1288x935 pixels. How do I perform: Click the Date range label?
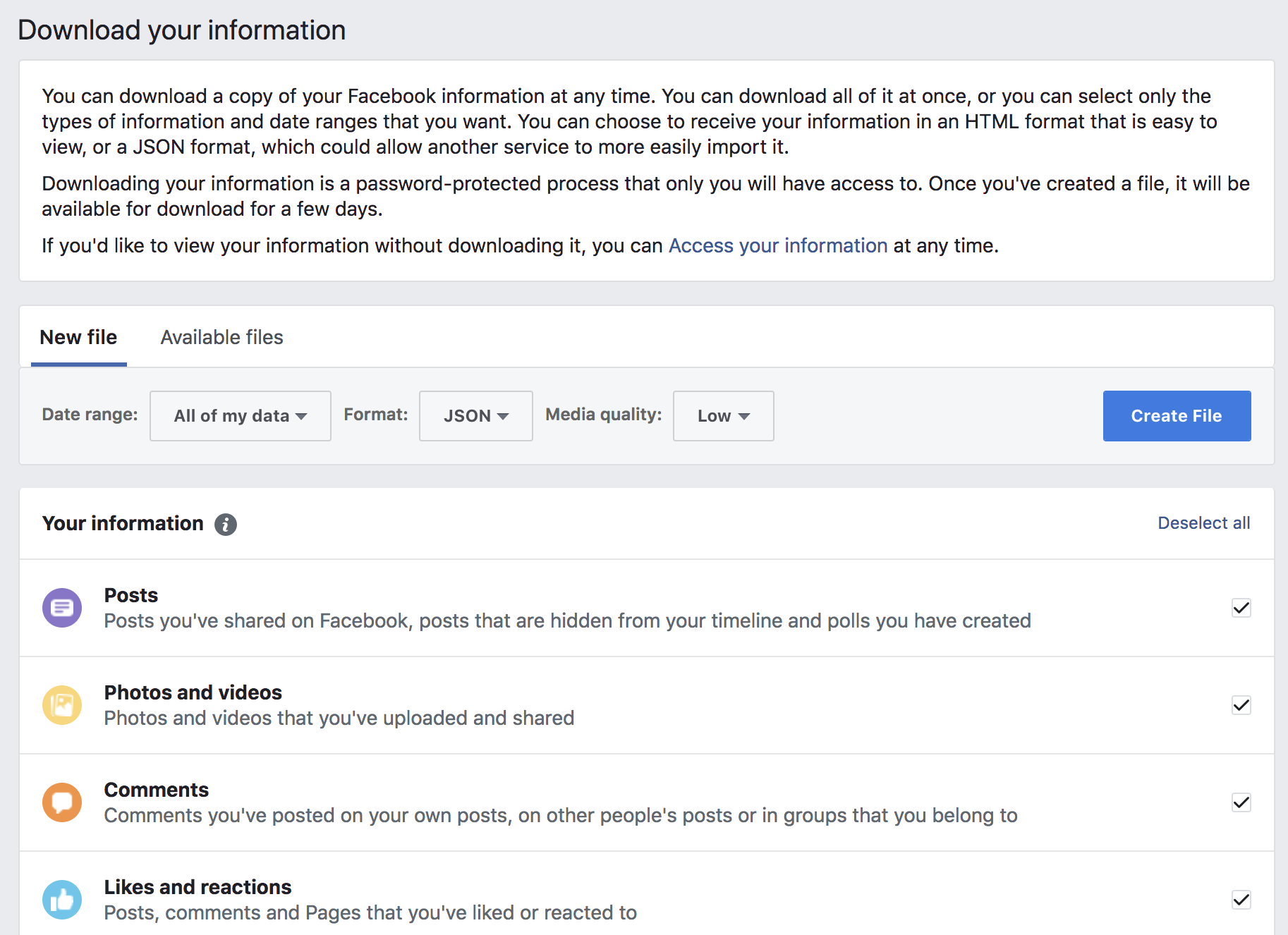pos(90,415)
